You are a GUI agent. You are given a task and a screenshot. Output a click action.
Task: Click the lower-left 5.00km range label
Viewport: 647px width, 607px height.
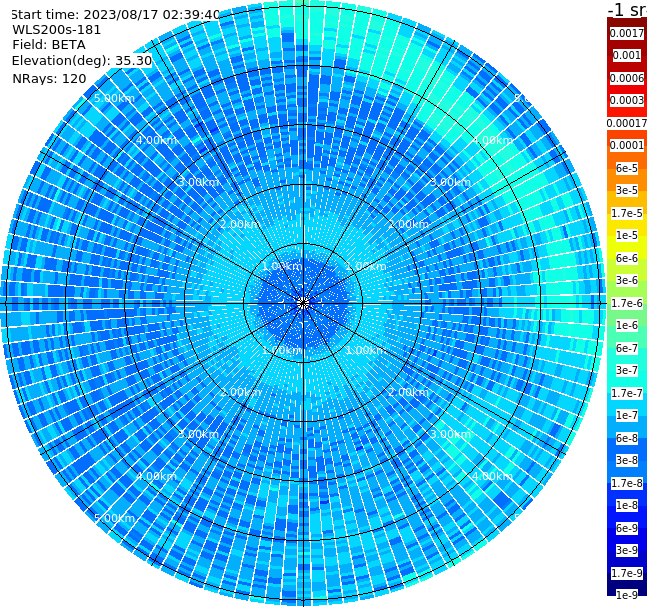tap(114, 518)
